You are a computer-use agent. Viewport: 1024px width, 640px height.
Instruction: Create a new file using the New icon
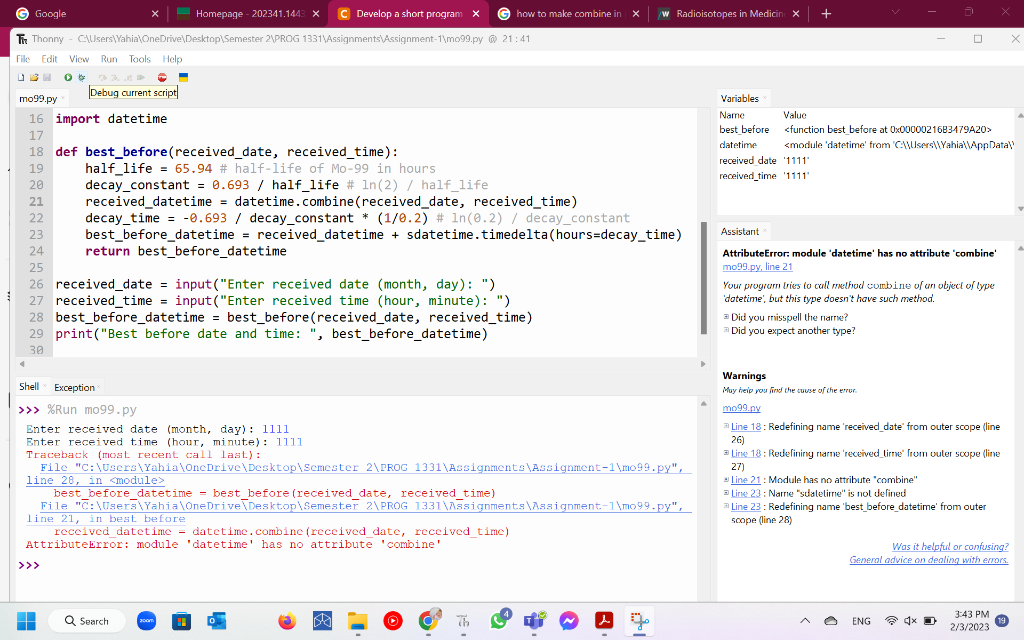coord(20,77)
